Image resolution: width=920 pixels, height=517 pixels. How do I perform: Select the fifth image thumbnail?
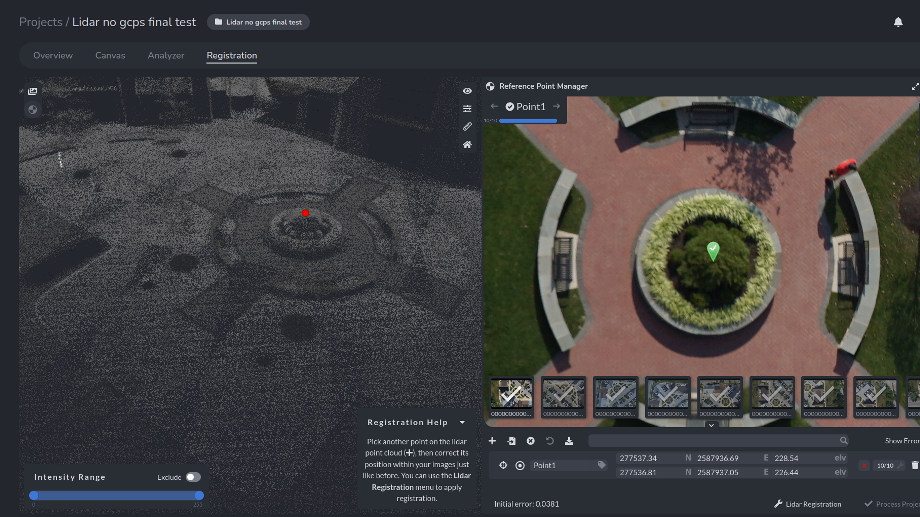click(x=719, y=397)
